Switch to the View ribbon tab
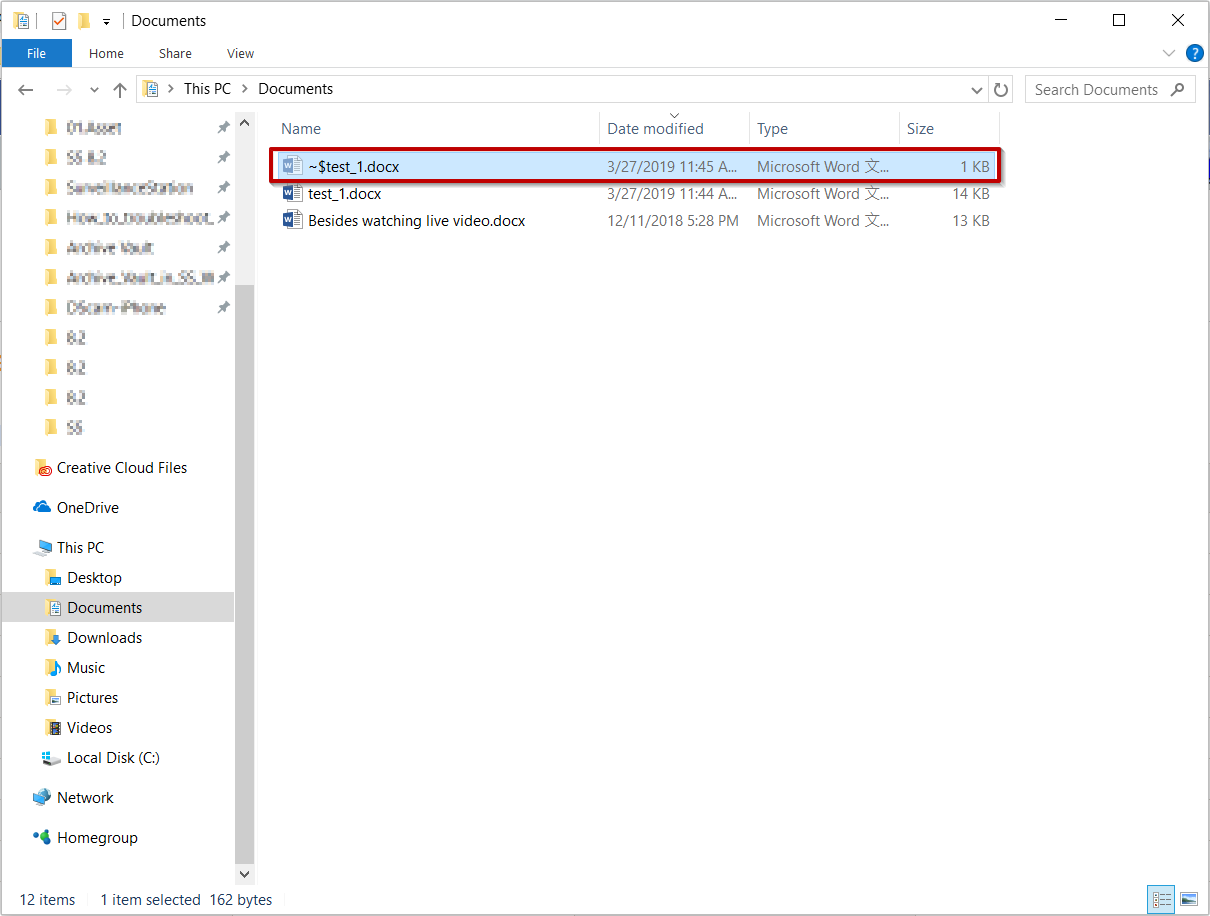The image size is (1210, 916). (x=240, y=54)
